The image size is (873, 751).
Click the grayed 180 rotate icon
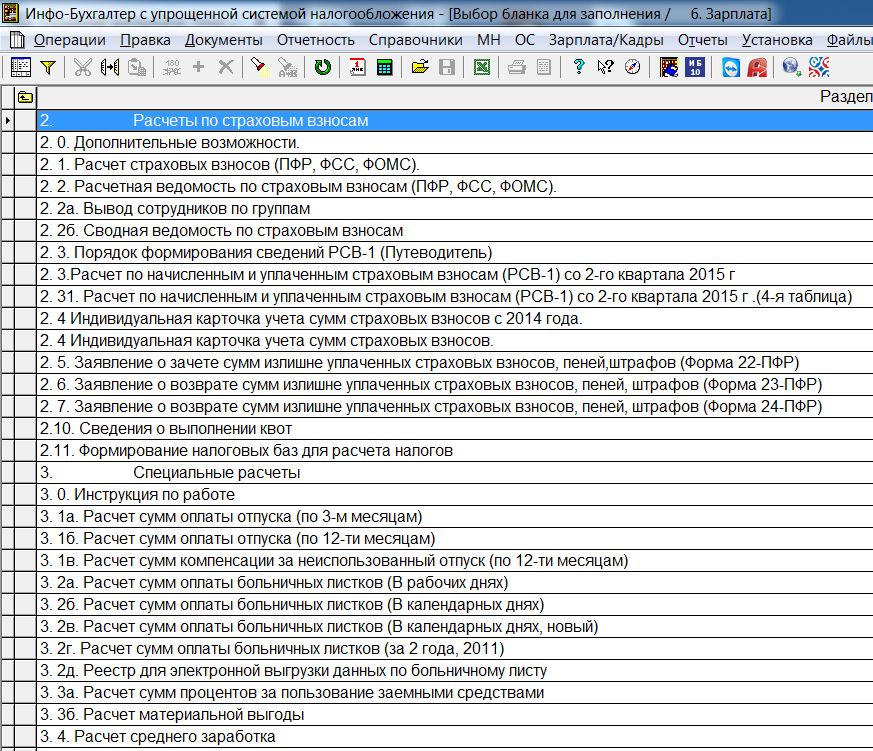tap(172, 67)
